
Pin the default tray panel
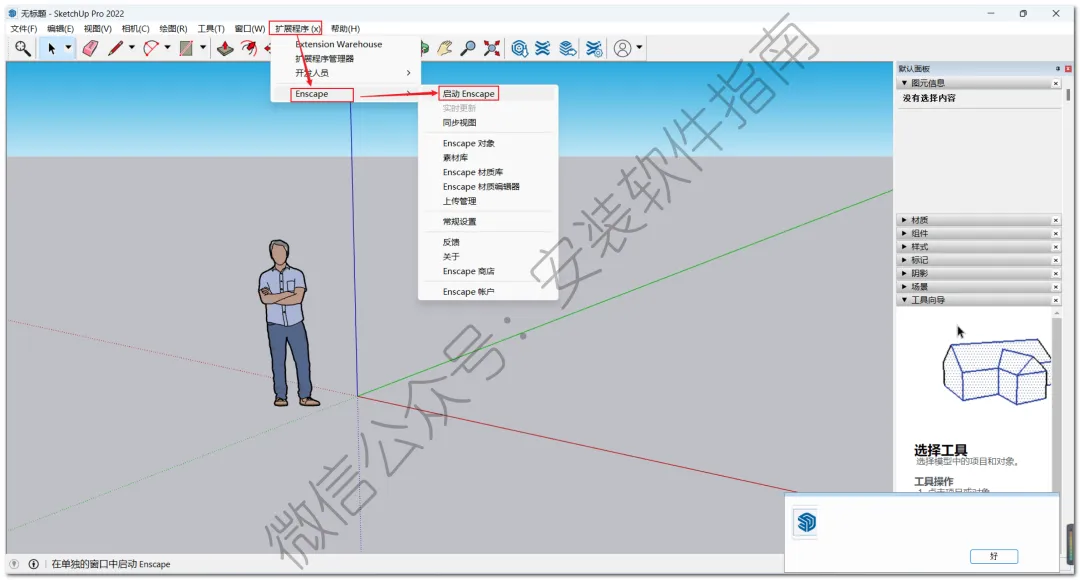(1057, 69)
